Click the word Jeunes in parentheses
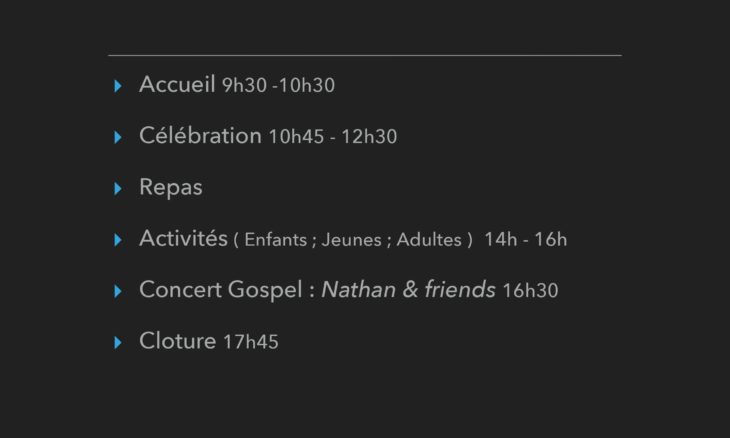 pyautogui.click(x=351, y=240)
